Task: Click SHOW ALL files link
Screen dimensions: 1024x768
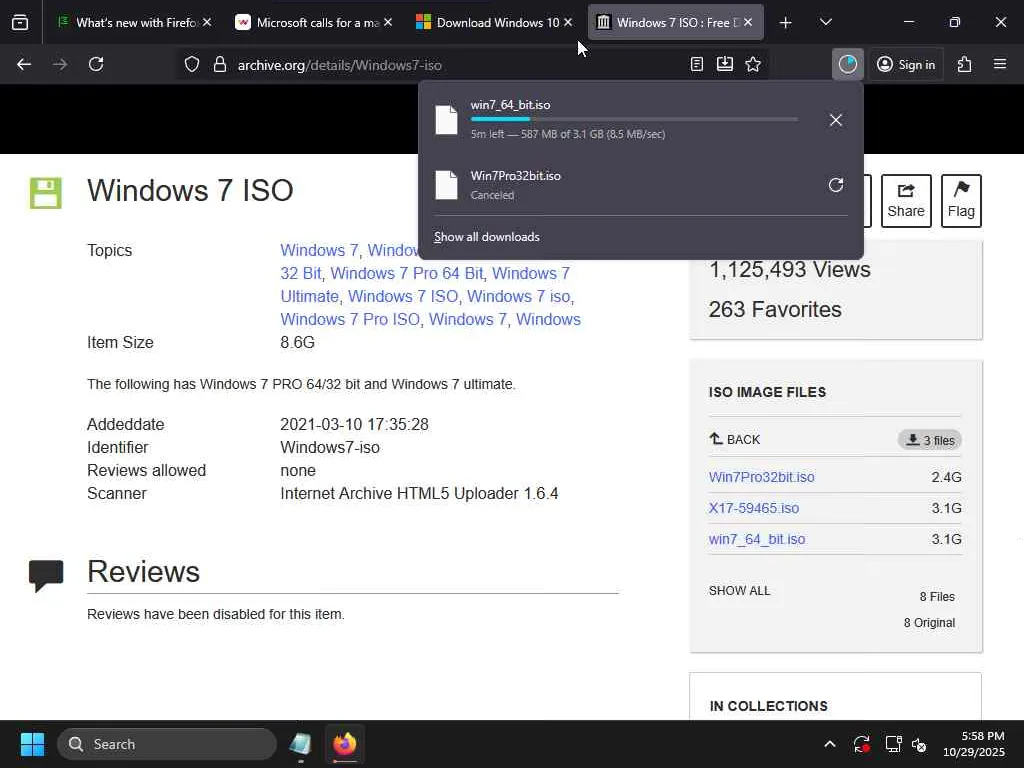Action: coord(739,591)
